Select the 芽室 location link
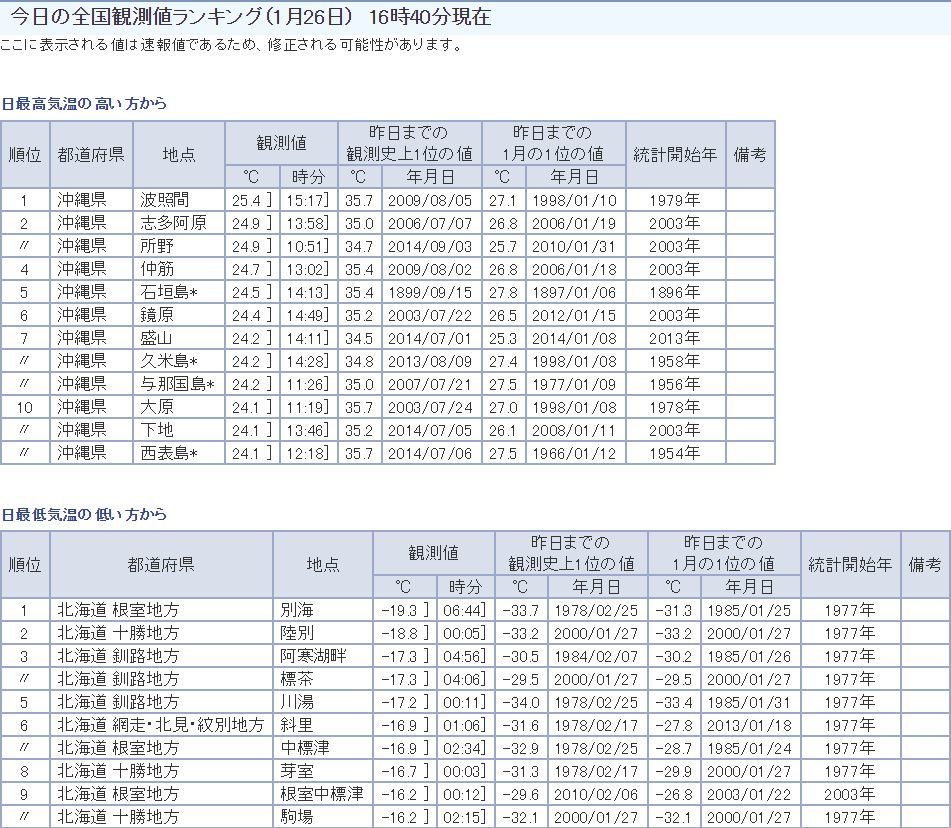951x828 pixels. [x=298, y=770]
